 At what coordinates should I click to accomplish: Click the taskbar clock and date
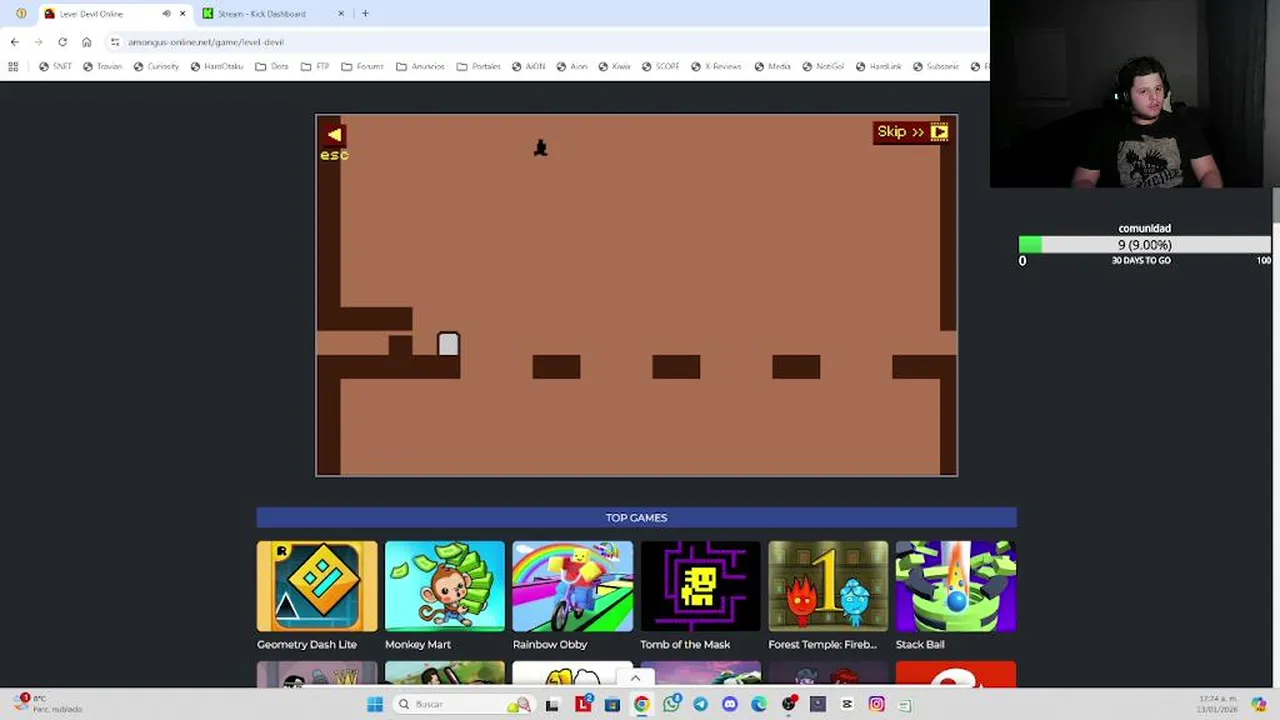coord(1217,704)
